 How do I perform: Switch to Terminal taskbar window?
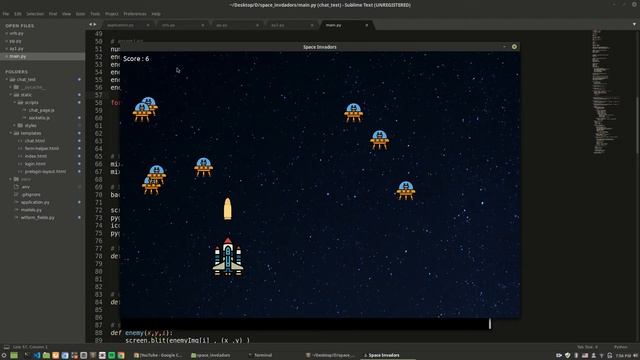point(260,356)
